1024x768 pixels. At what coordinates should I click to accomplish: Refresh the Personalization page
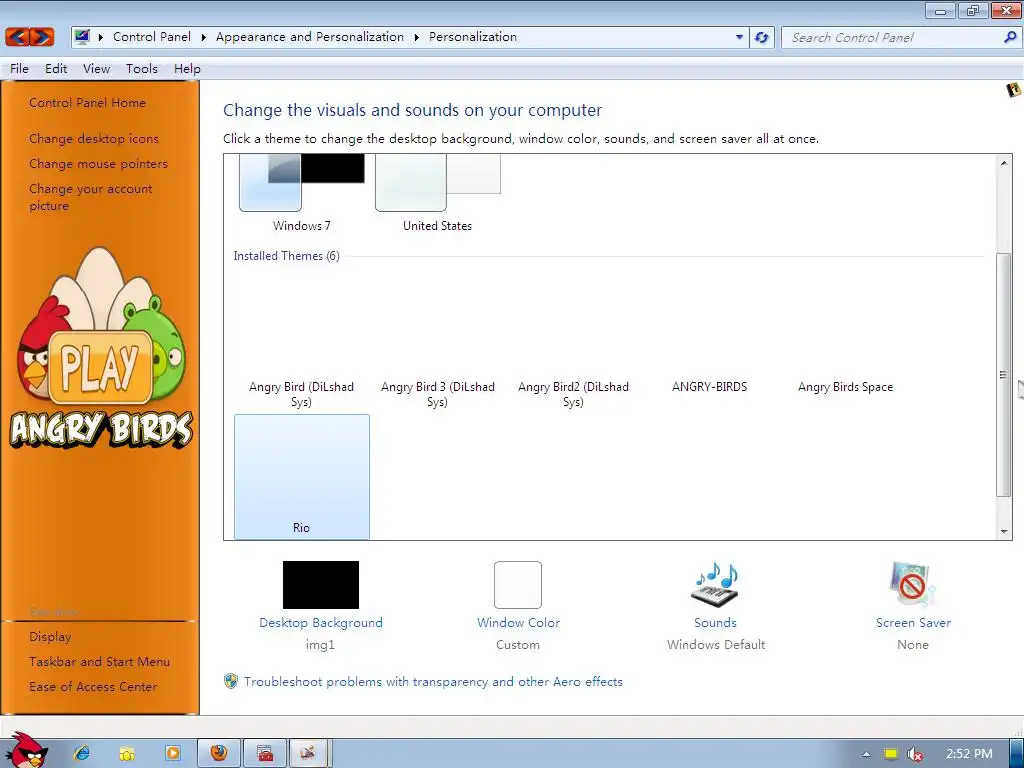(761, 37)
